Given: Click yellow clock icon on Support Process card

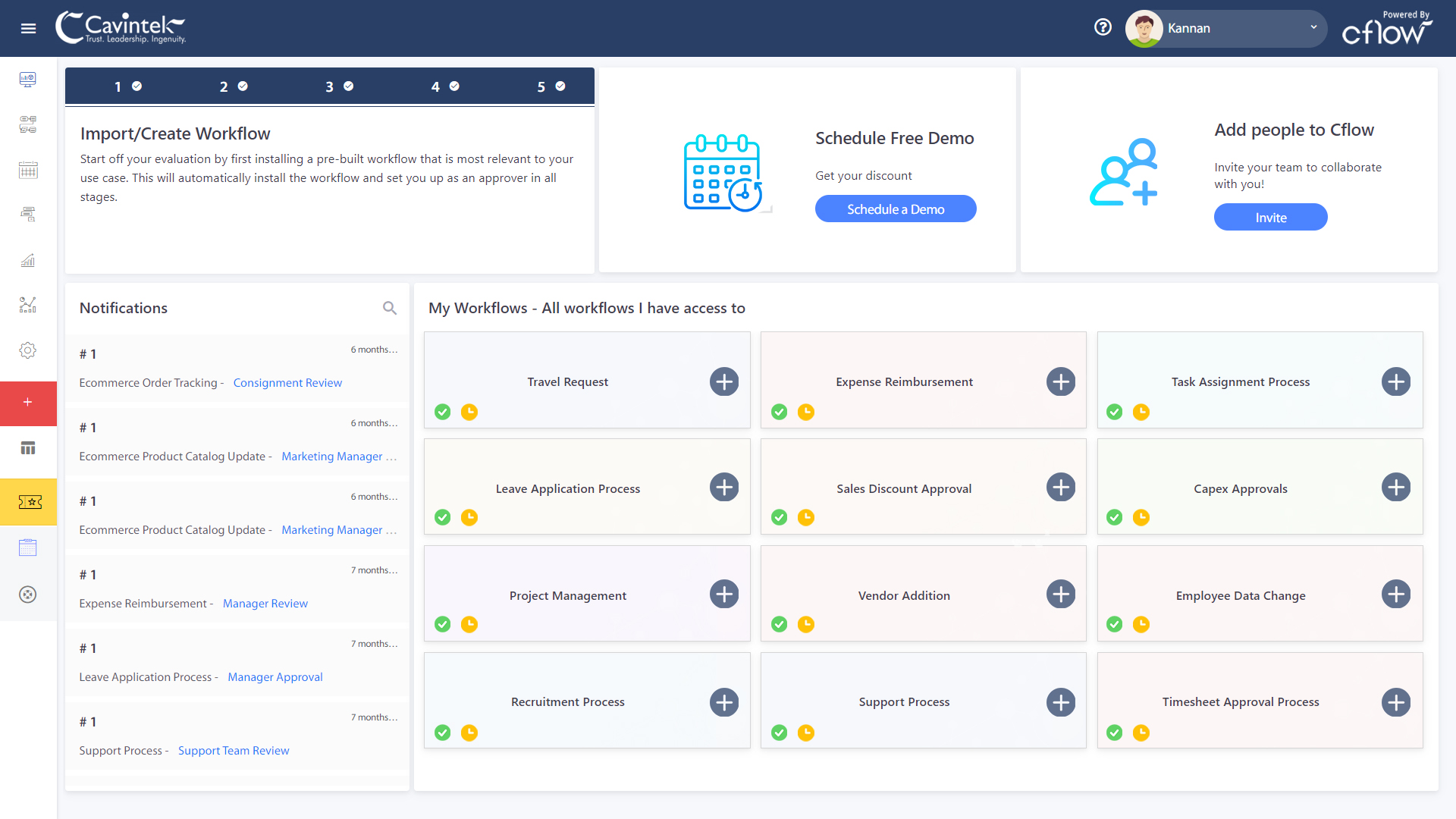Looking at the screenshot, I should pyautogui.click(x=806, y=733).
